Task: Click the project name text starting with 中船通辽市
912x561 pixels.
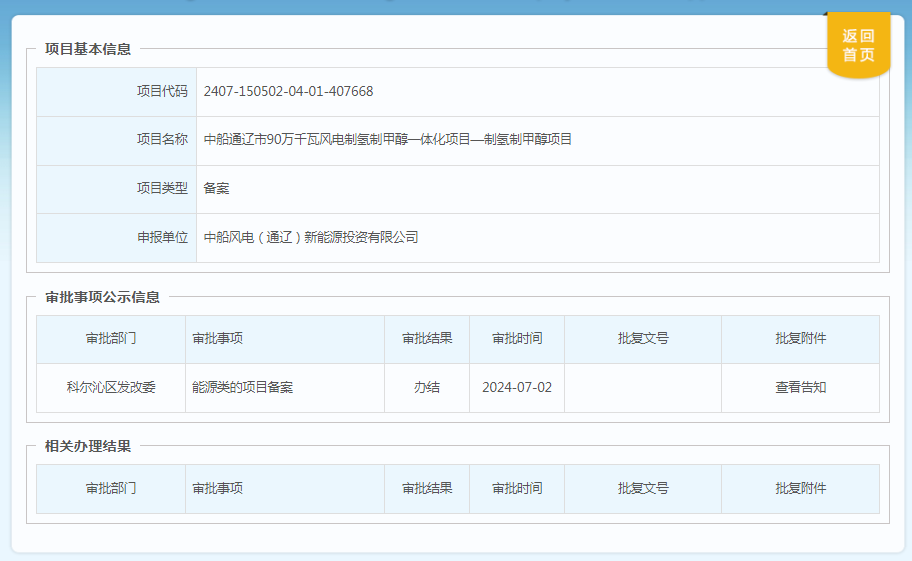Action: [387, 139]
